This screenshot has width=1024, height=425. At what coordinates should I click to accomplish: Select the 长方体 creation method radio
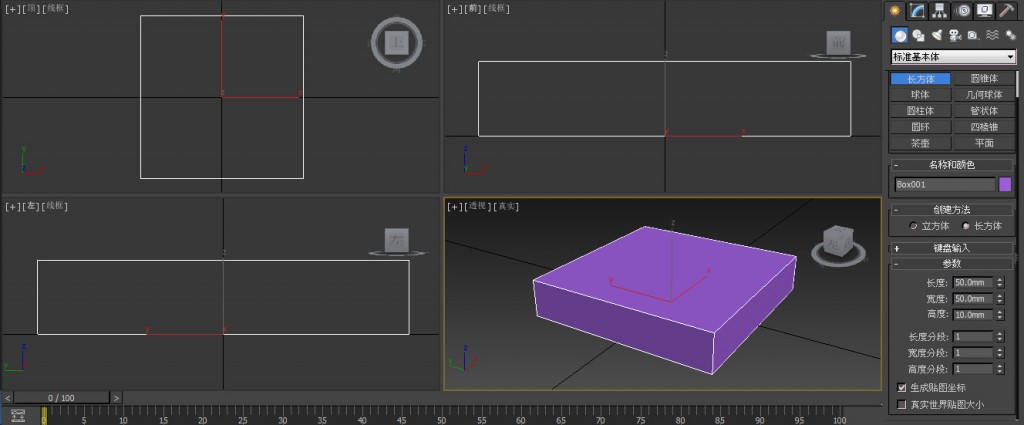tap(966, 226)
